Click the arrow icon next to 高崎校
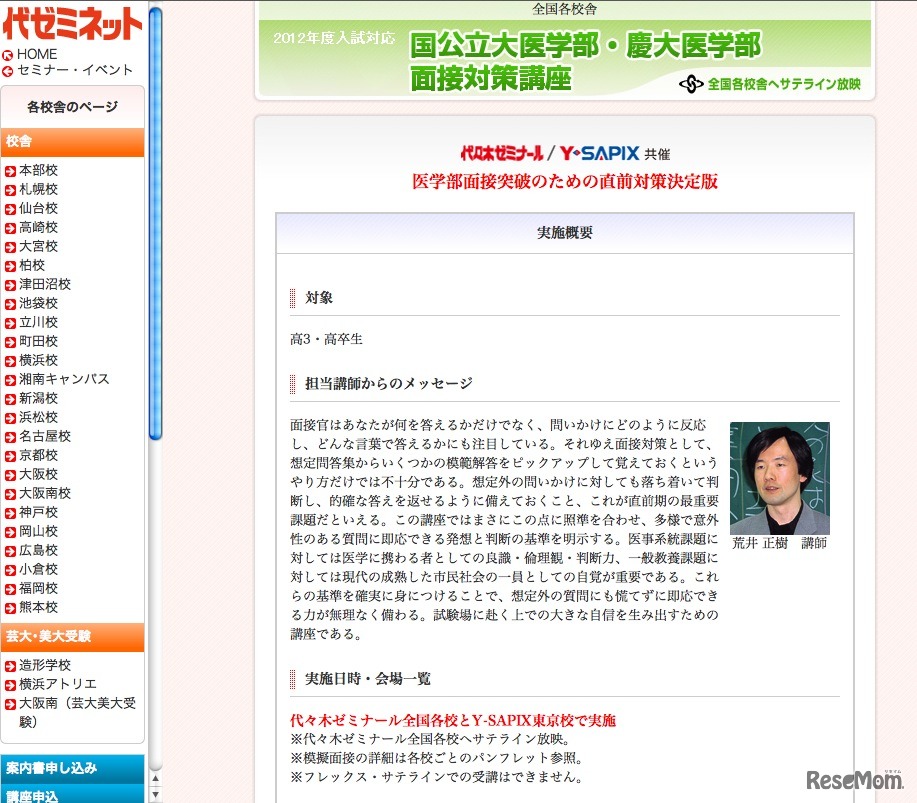Screen dimensions: 917x803 coord(10,229)
